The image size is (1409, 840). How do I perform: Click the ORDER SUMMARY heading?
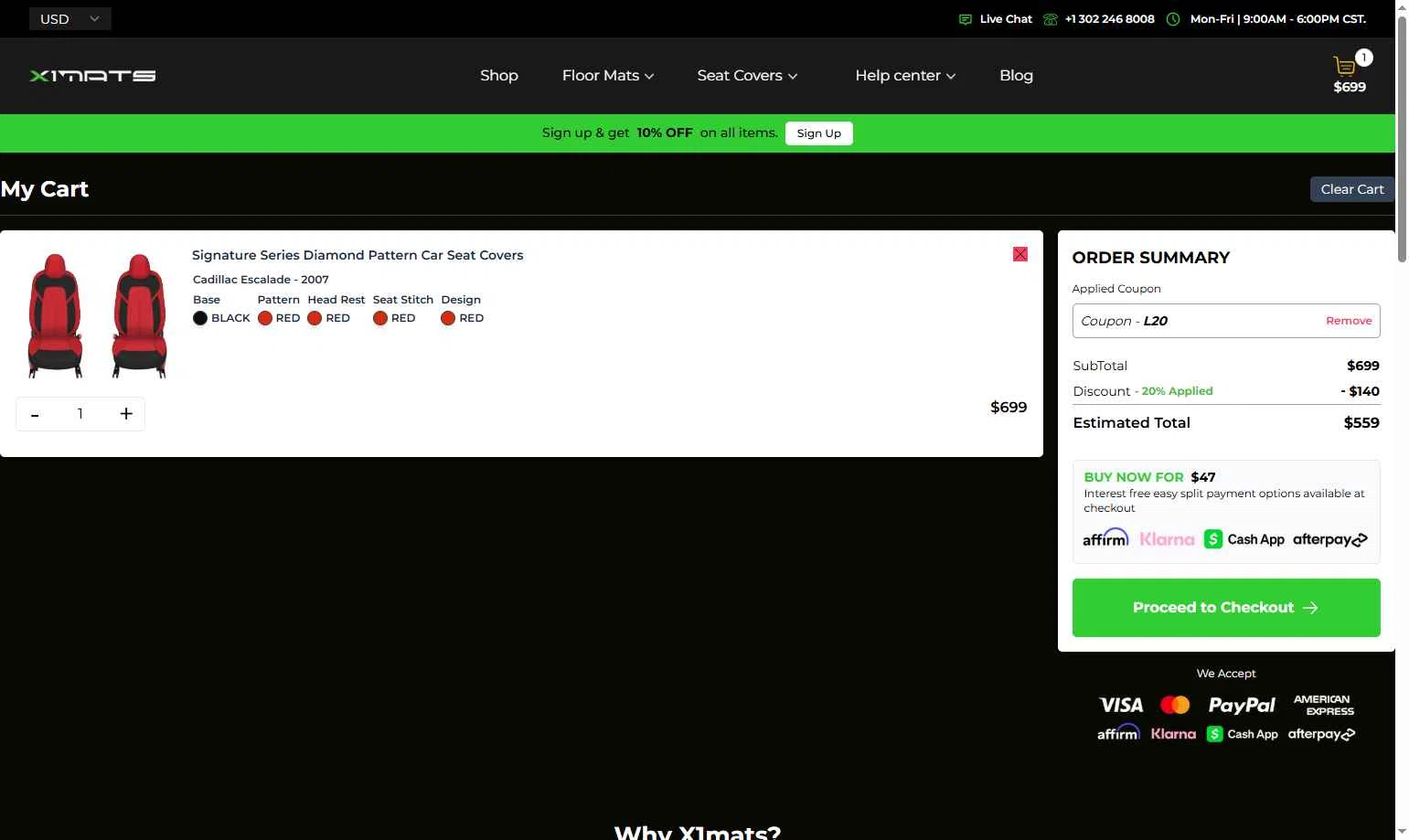1151,258
